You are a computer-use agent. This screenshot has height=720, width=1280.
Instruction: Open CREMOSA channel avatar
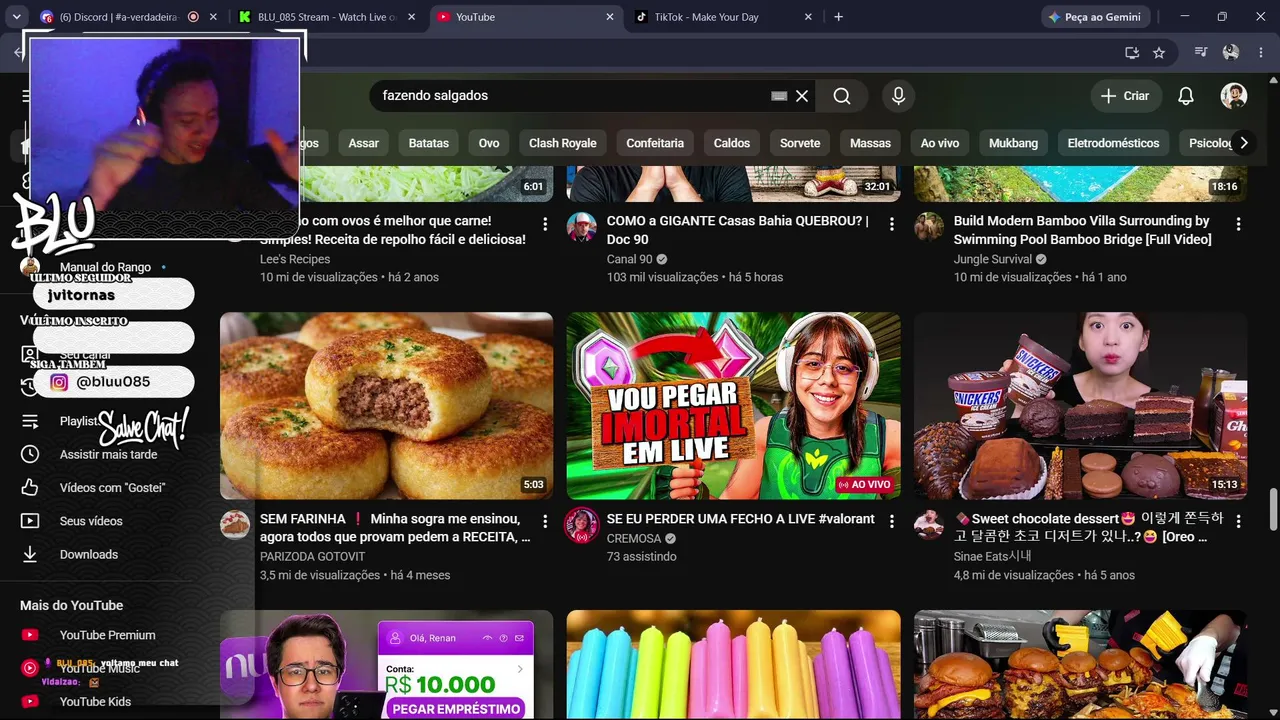(582, 525)
